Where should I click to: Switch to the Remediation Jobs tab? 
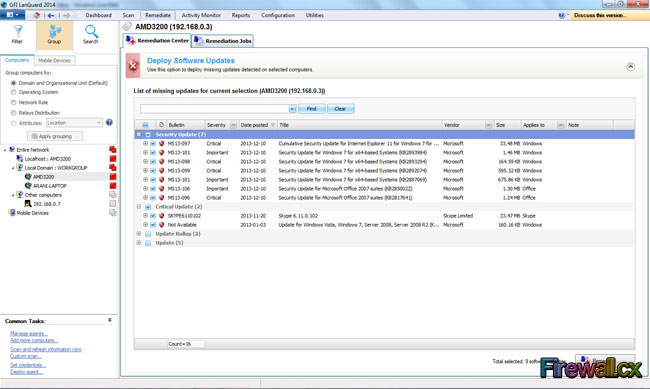click(223, 41)
